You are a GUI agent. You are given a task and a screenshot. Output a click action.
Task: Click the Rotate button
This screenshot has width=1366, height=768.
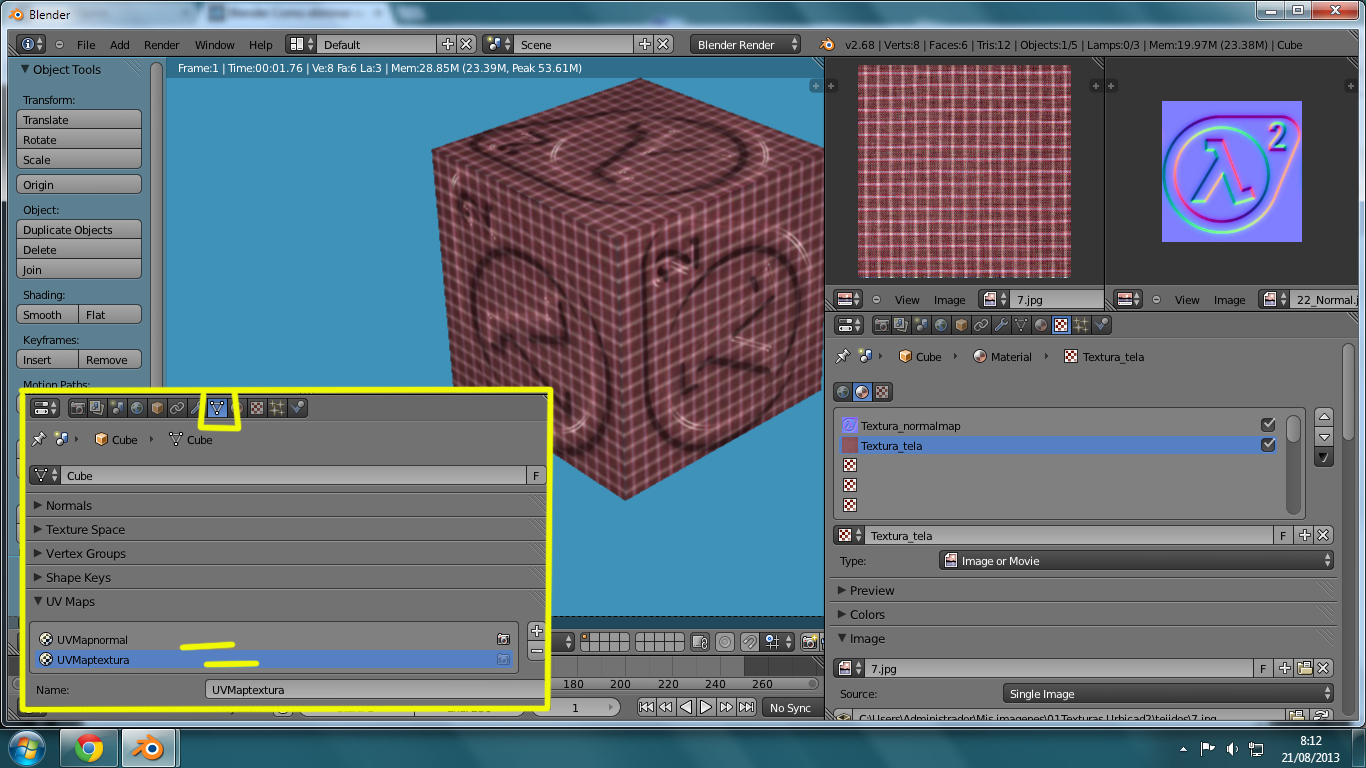[79, 140]
